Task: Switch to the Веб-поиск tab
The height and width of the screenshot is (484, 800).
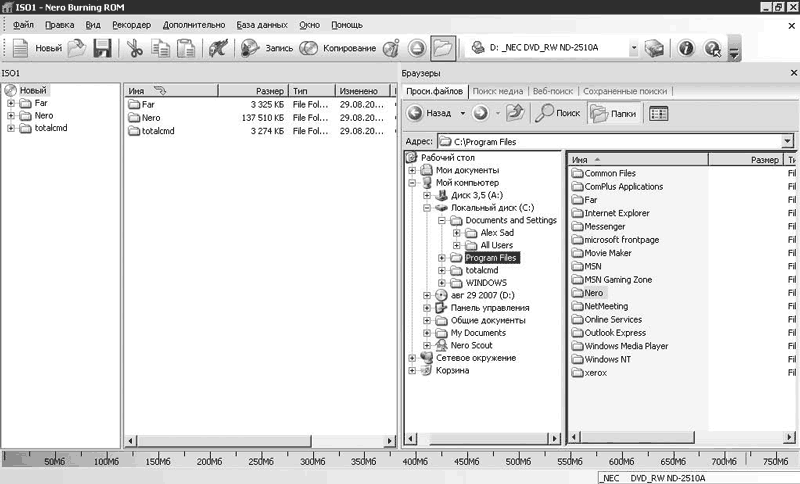Action: point(553,91)
